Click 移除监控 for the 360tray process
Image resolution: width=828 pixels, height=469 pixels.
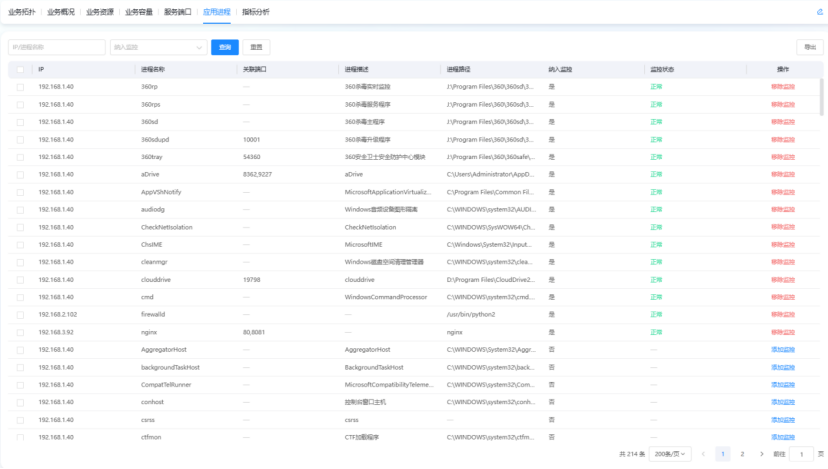(783, 157)
